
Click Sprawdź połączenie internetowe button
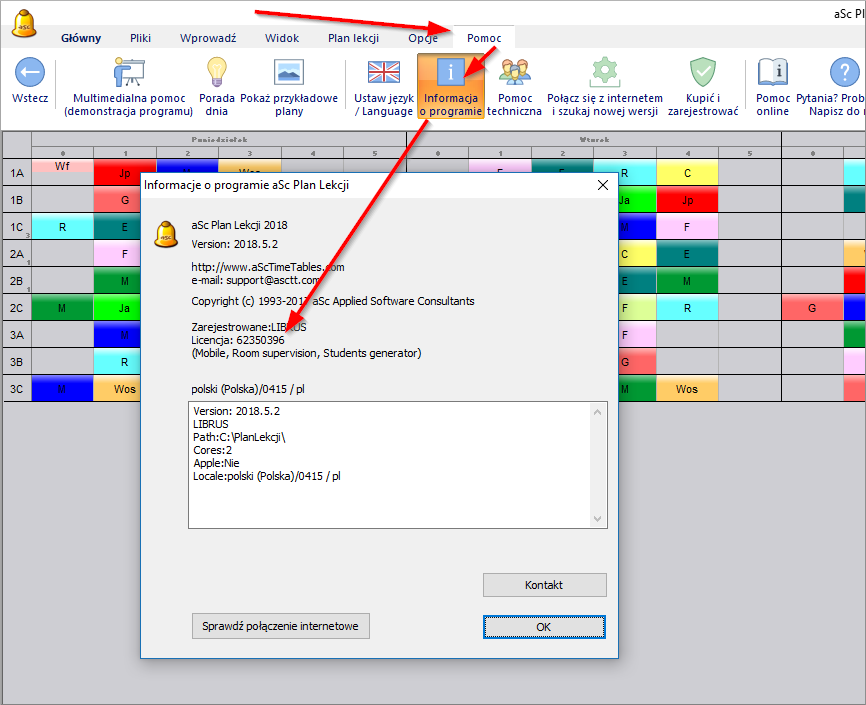[x=281, y=626]
